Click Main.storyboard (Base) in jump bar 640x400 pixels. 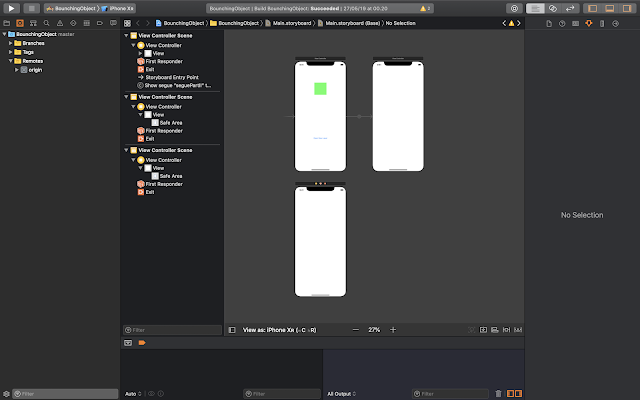(x=349, y=23)
